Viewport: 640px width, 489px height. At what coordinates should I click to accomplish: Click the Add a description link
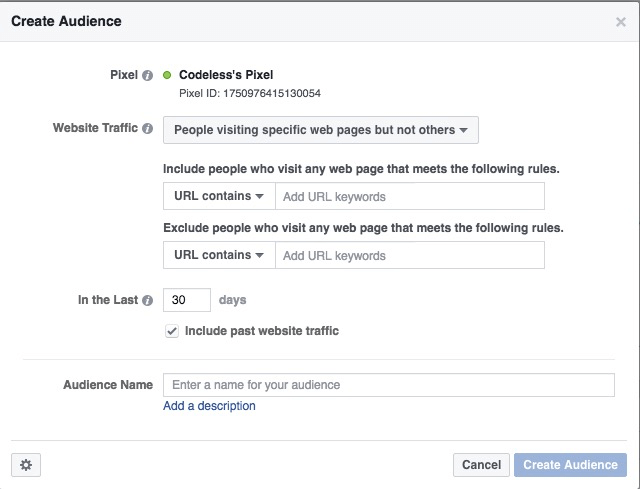click(x=209, y=406)
